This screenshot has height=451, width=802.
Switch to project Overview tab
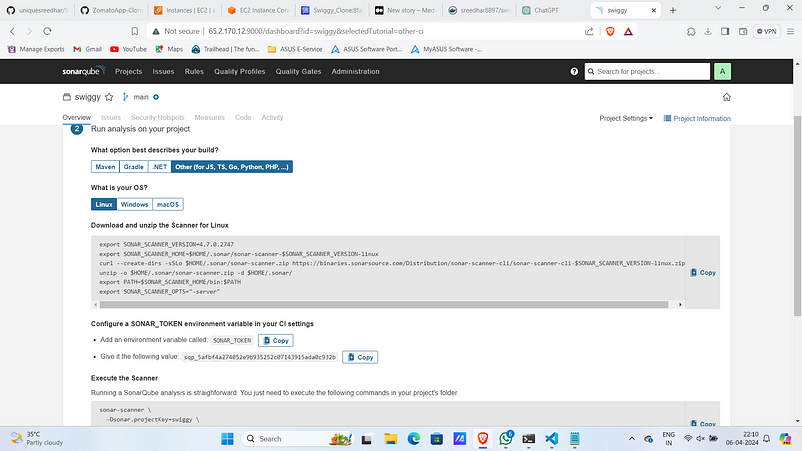(76, 118)
